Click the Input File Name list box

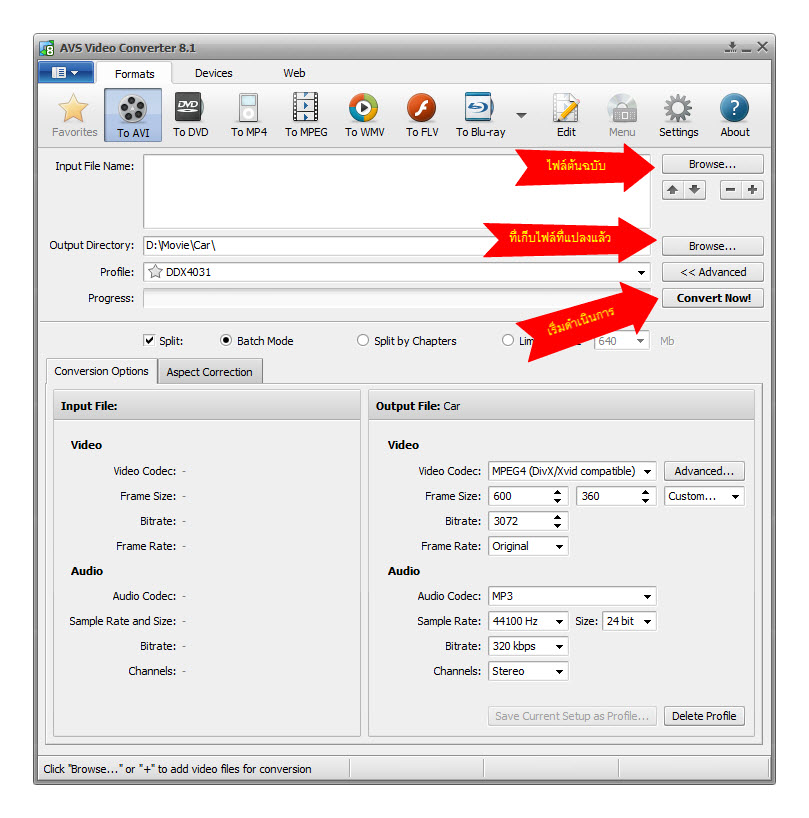coord(397,191)
